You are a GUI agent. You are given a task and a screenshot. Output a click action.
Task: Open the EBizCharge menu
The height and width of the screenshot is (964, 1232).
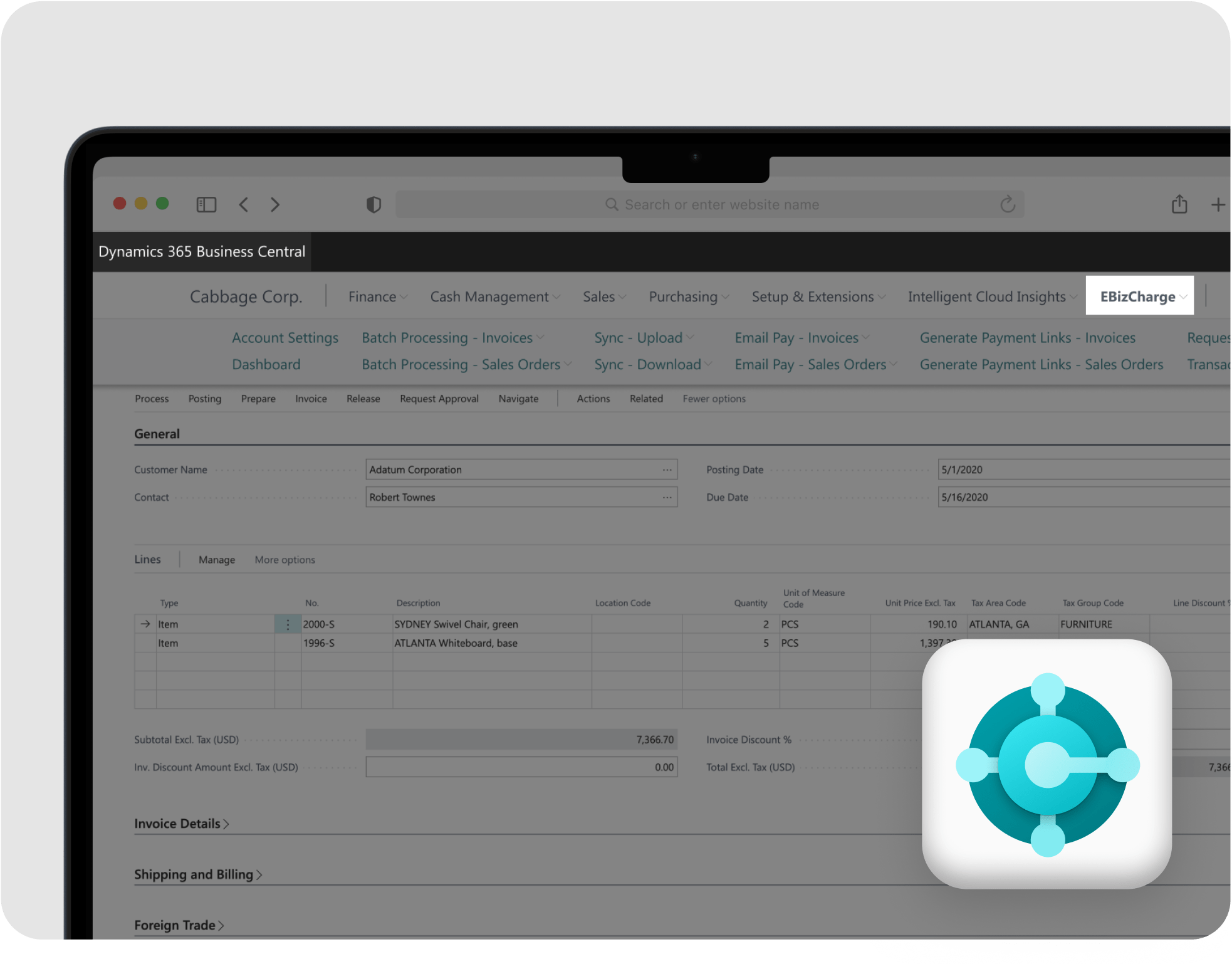pyautogui.click(x=1140, y=295)
